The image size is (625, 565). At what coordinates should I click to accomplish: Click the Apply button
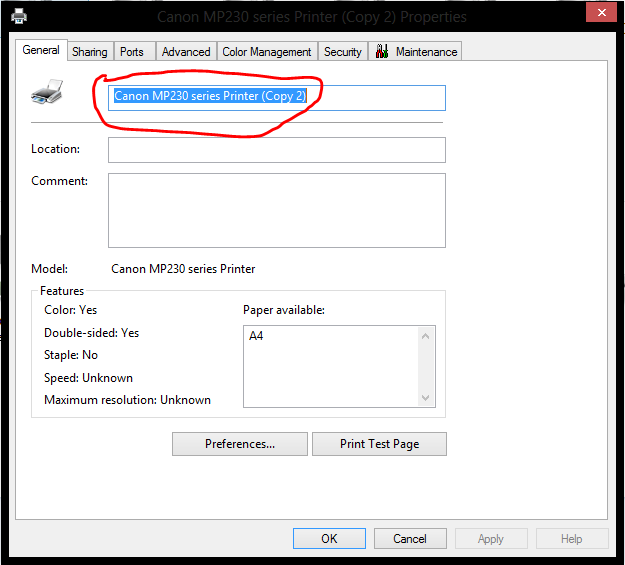(x=491, y=539)
